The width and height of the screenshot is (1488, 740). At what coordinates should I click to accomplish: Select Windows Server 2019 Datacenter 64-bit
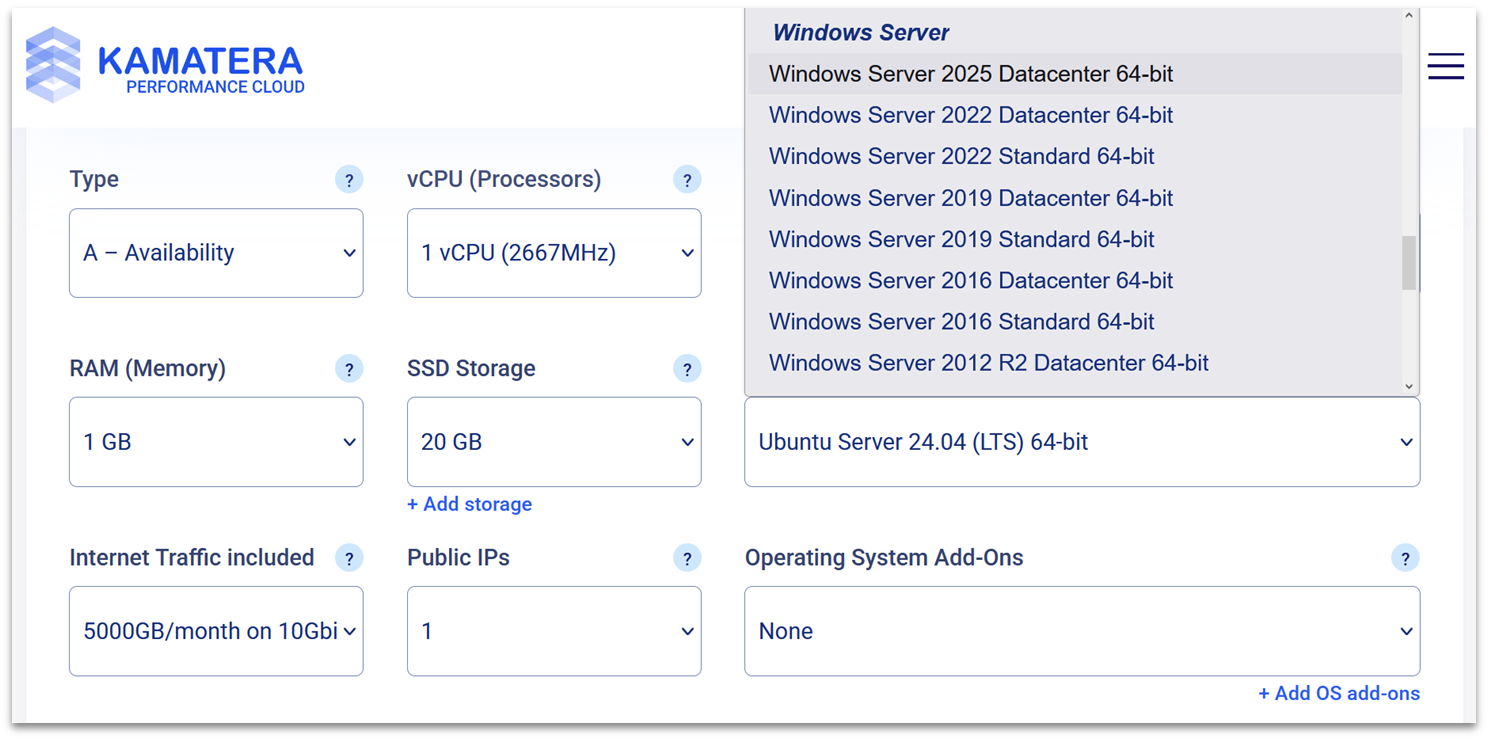[x=1074, y=198]
